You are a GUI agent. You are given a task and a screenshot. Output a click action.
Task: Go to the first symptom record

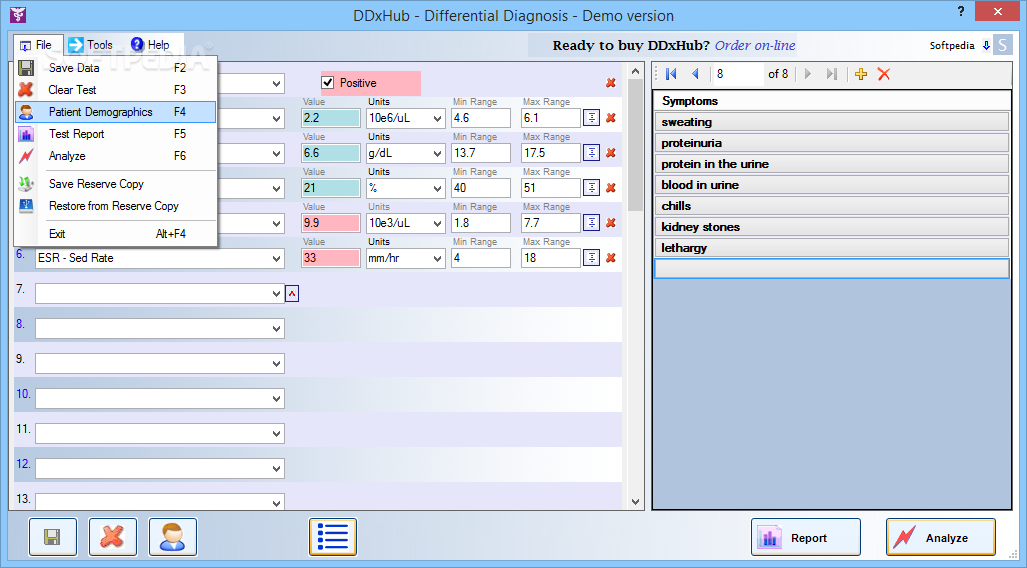point(671,74)
